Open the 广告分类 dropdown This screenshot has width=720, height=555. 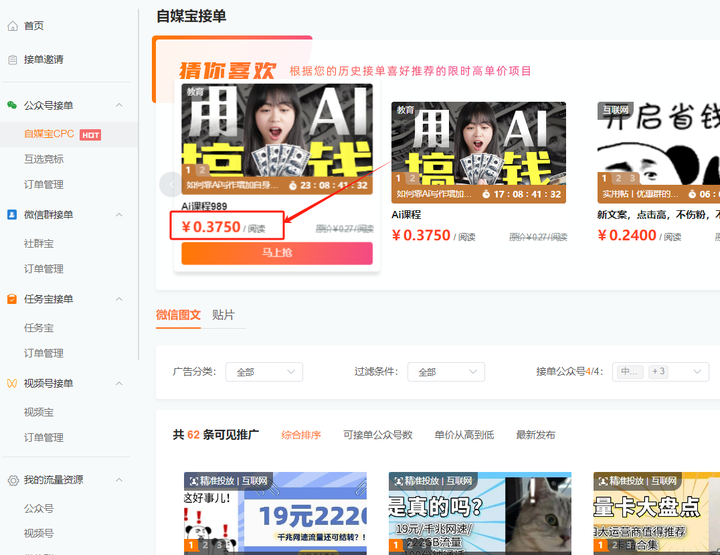[x=264, y=372]
